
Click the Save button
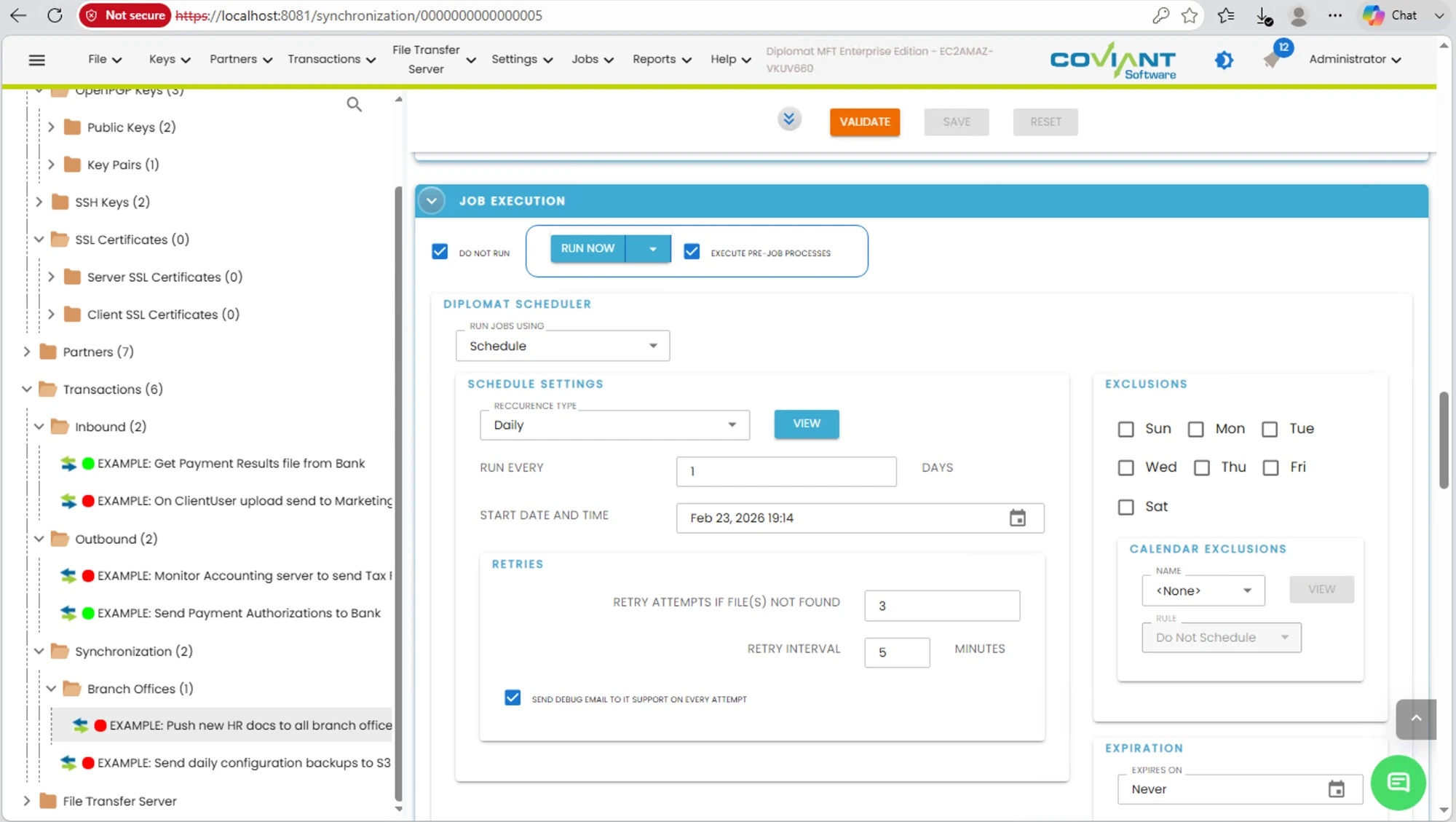coord(956,122)
